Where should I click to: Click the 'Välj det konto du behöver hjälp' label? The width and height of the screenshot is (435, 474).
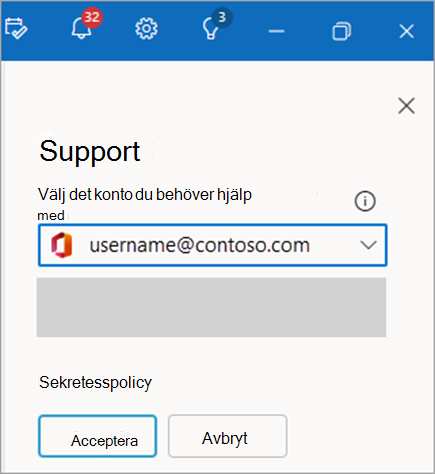click(145, 195)
